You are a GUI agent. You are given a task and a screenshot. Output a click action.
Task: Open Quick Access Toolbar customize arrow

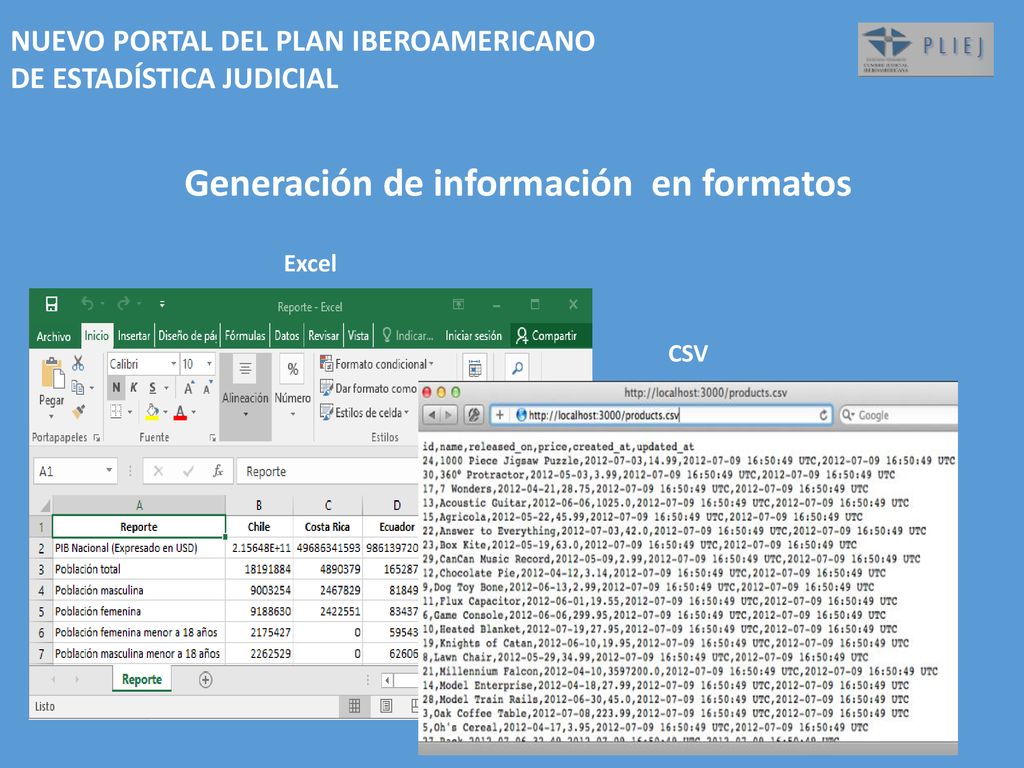tap(162, 304)
